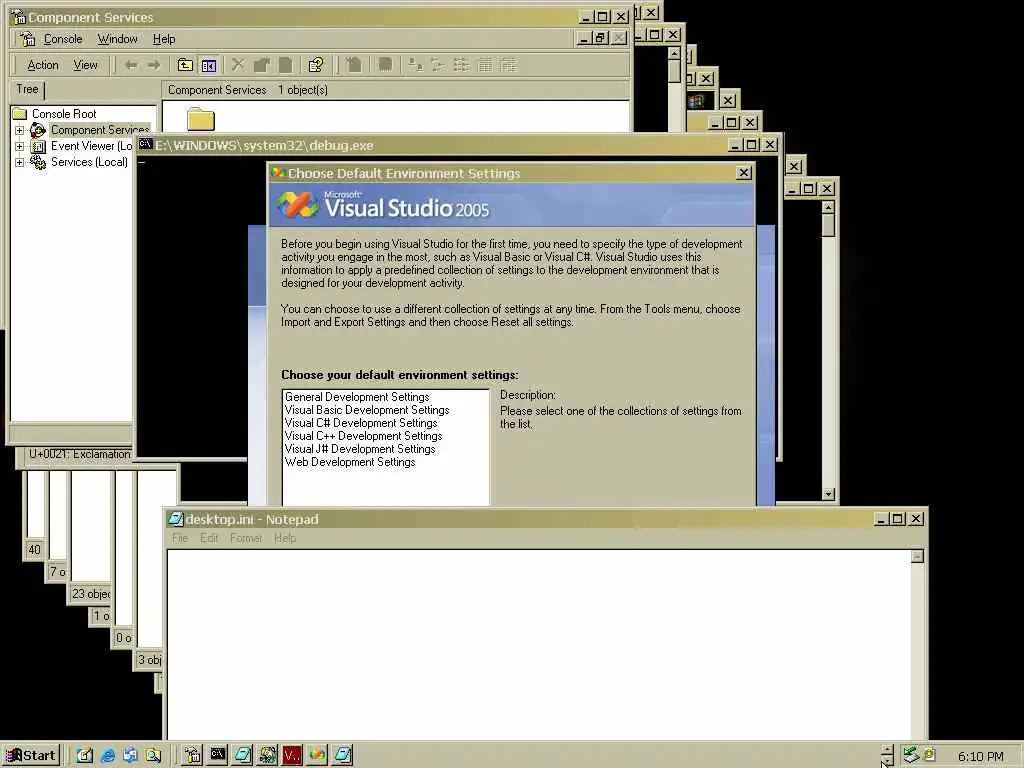Open Action menu

tap(42, 65)
